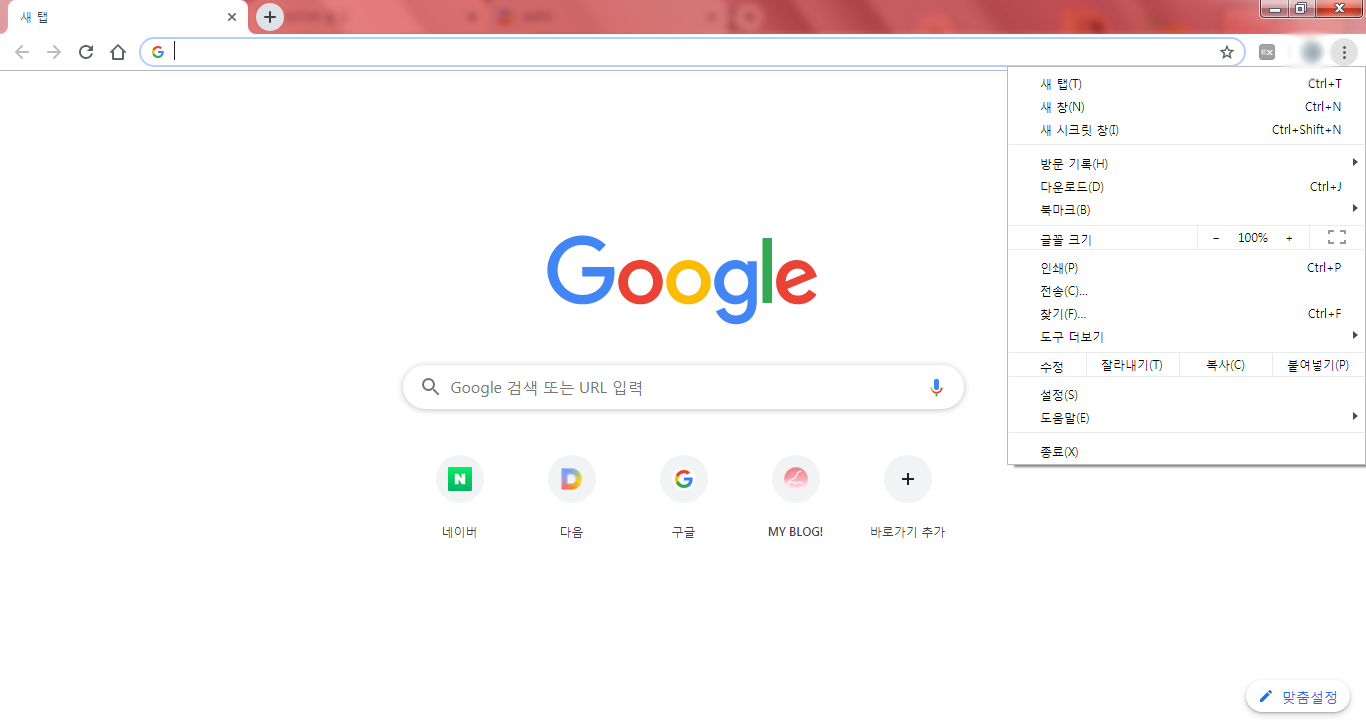This screenshot has height=728, width=1366.
Task: Add a shortcut via 바로가기 추가
Action: 908,497
